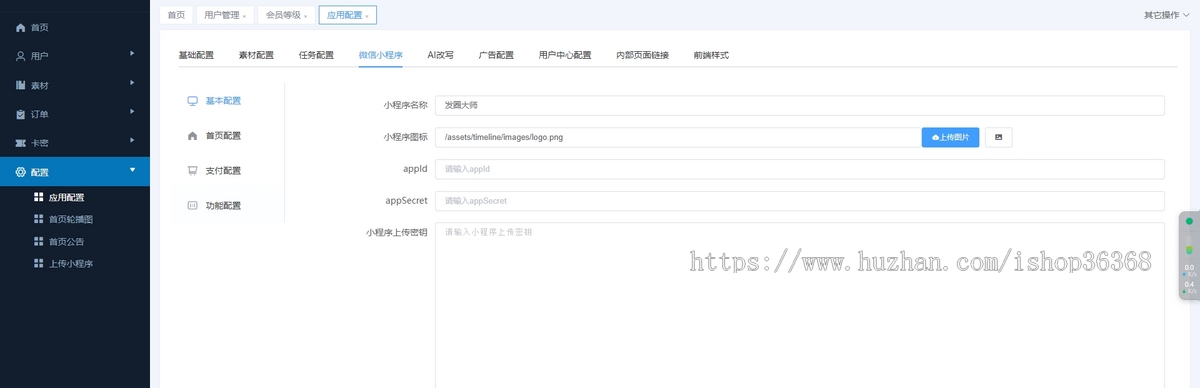Click the 素材 materials icon in sidebar

(x=20, y=86)
